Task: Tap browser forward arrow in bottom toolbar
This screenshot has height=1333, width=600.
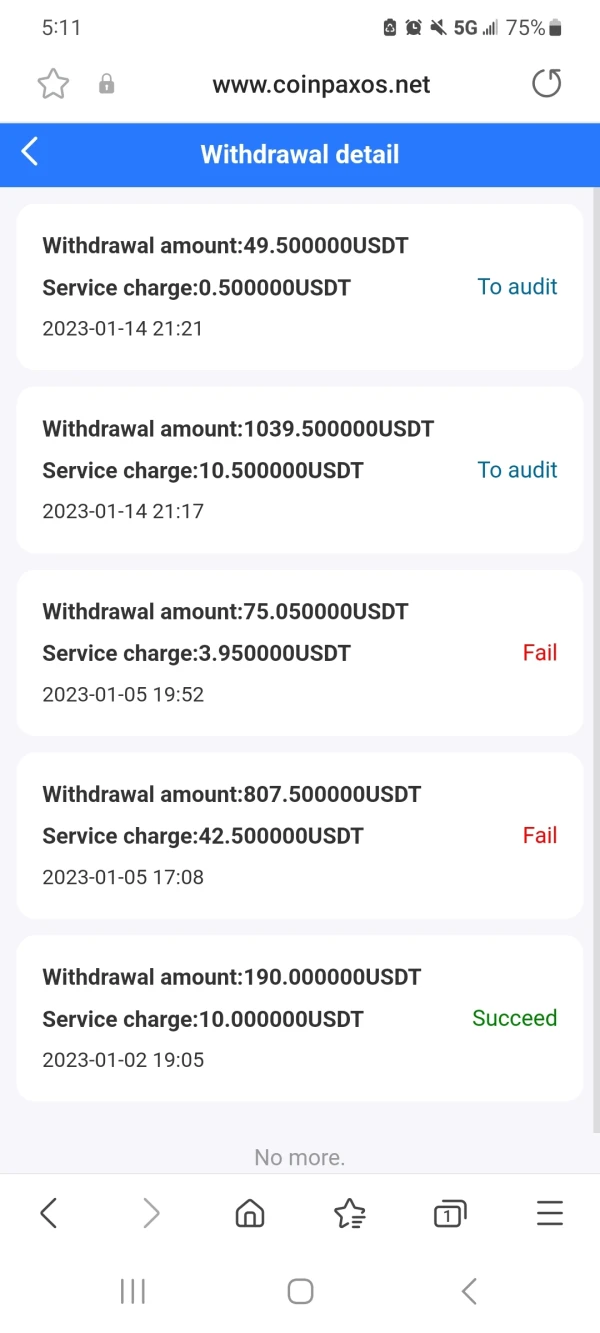Action: [151, 1214]
